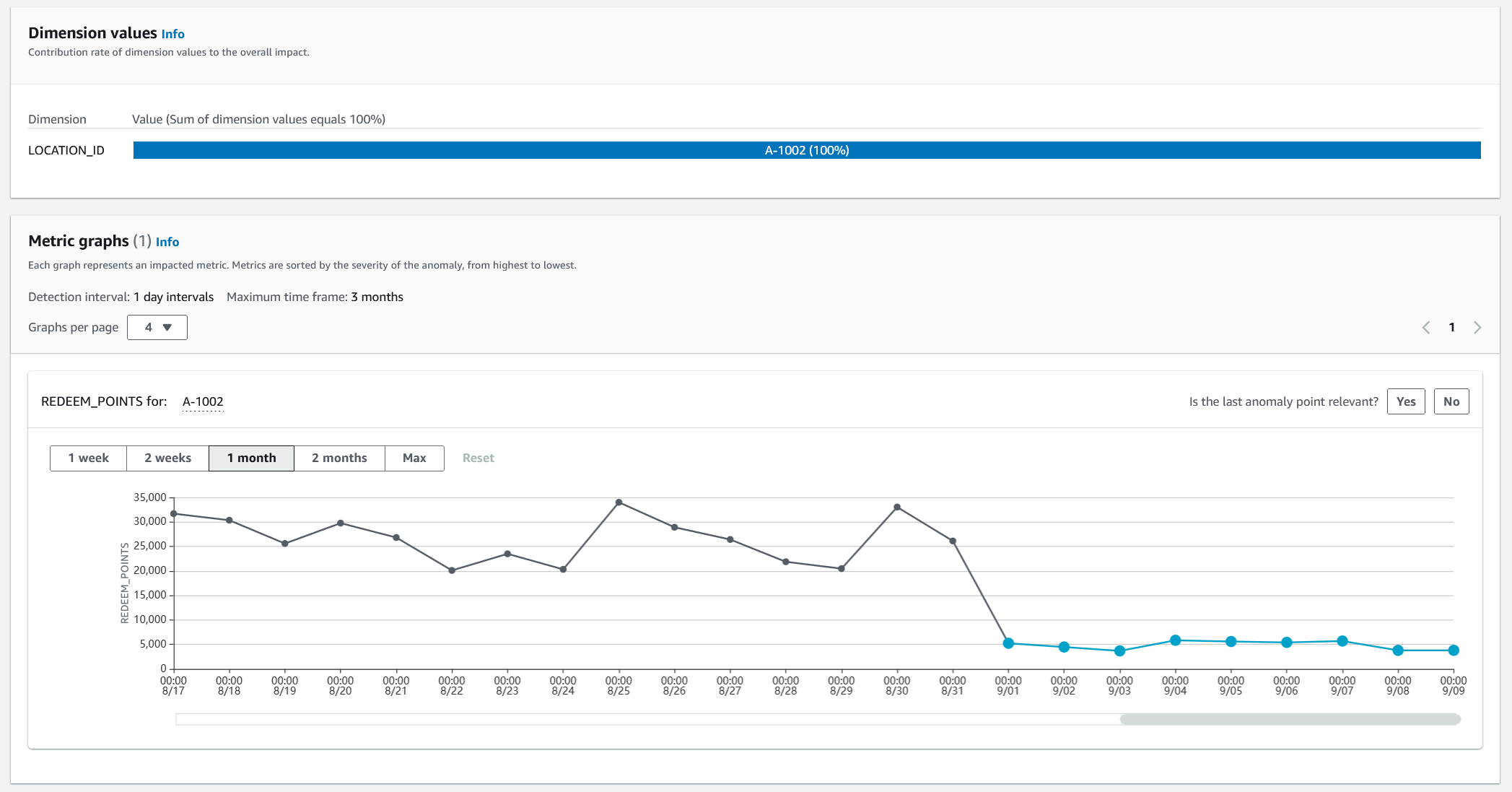Click the graph horizontal scrollbar handle
This screenshot has width=1512, height=792.
point(1290,719)
